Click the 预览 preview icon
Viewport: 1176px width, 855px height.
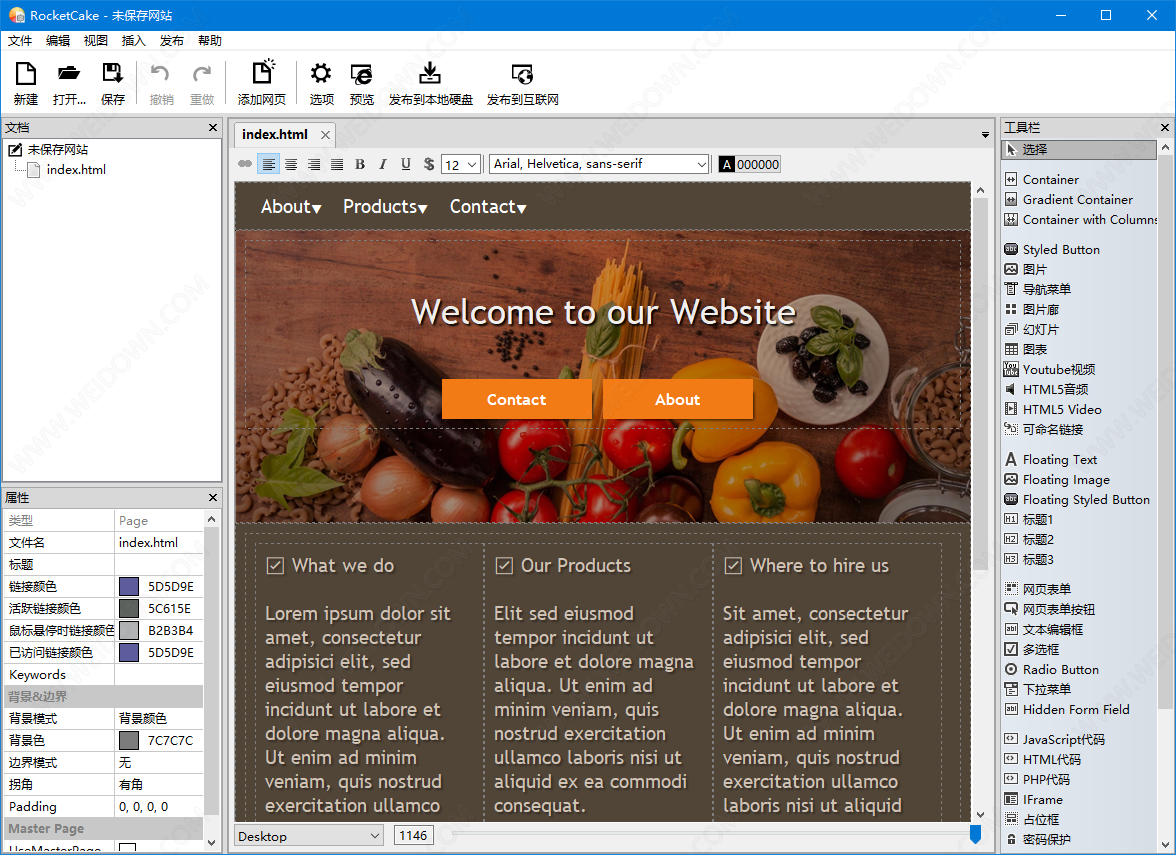(362, 74)
